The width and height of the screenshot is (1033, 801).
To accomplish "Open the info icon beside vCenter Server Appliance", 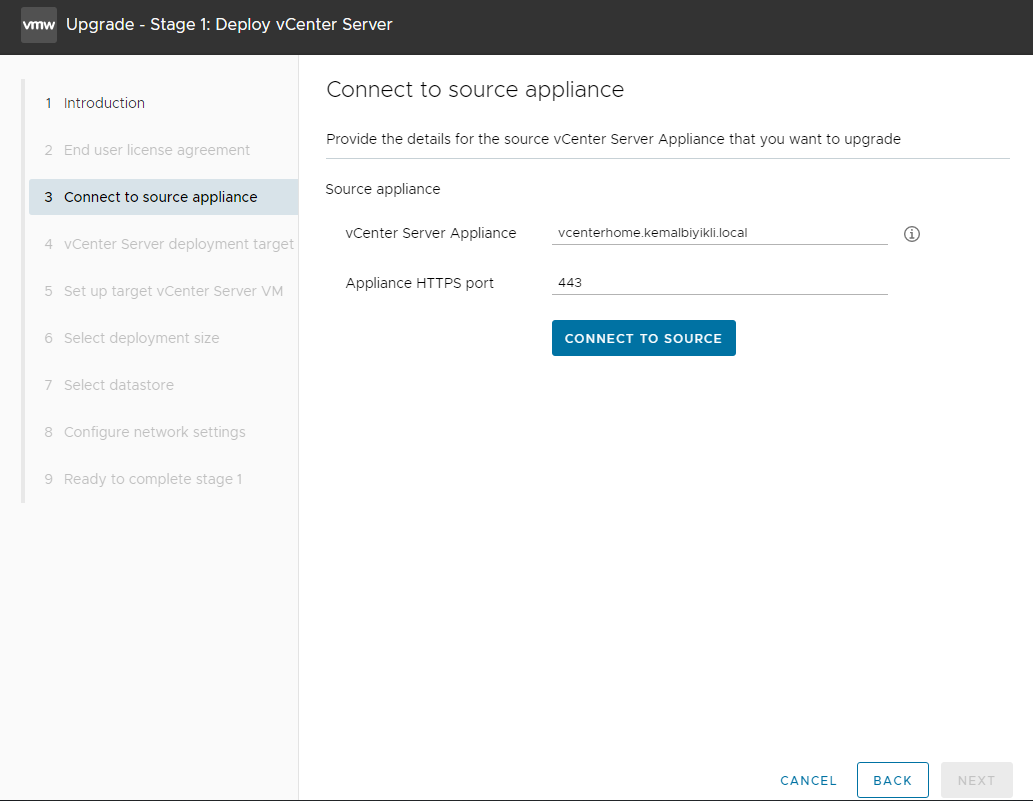I will click(912, 234).
